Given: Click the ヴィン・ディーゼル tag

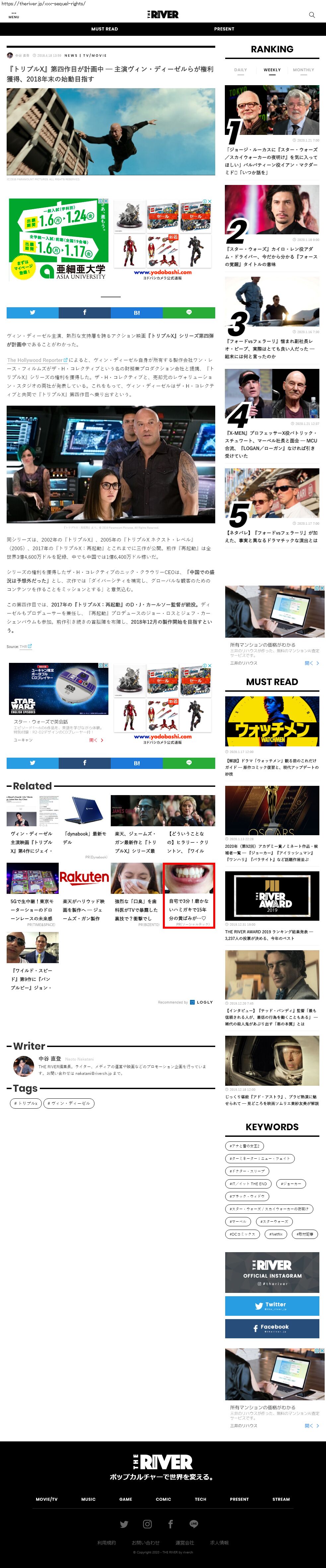Looking at the screenshot, I should coord(69,1103).
